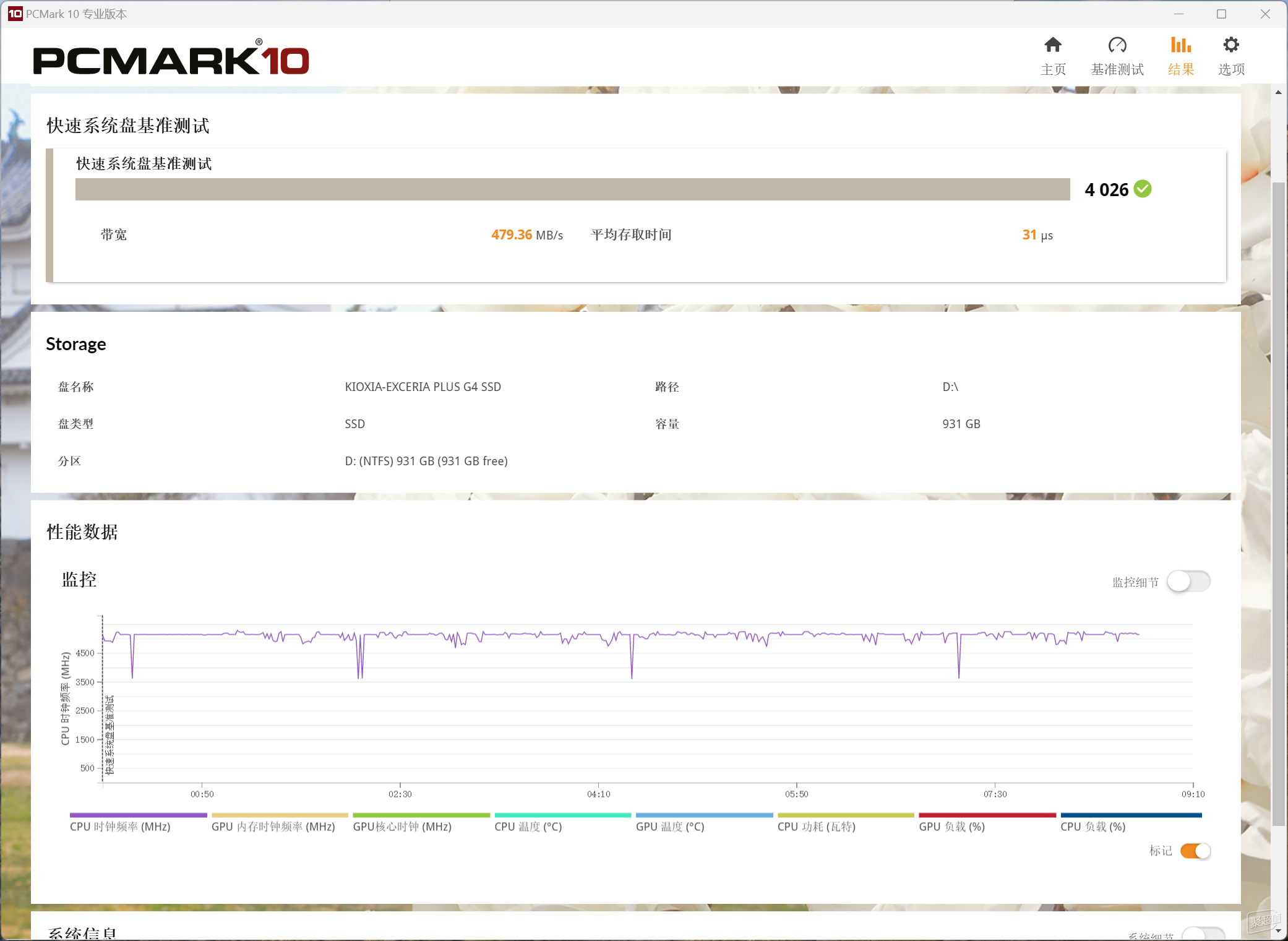Close the PCMark 10 window
The height and width of the screenshot is (941, 1288).
pos(1265,14)
